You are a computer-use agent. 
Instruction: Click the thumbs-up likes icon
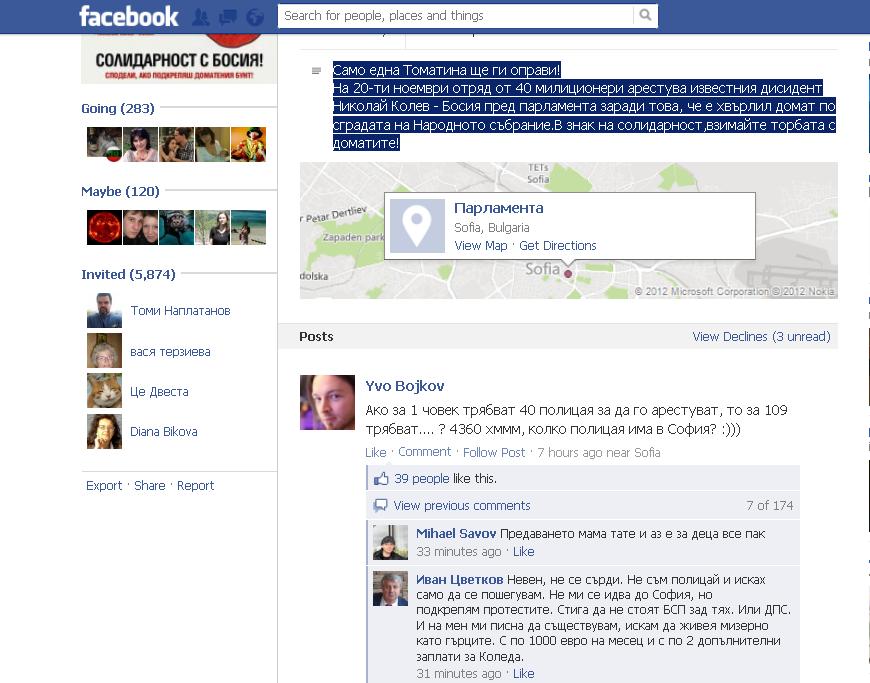pyautogui.click(x=381, y=478)
